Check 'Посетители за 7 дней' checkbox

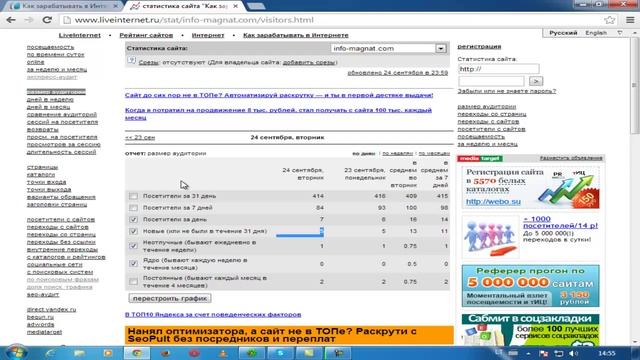[x=133, y=208]
